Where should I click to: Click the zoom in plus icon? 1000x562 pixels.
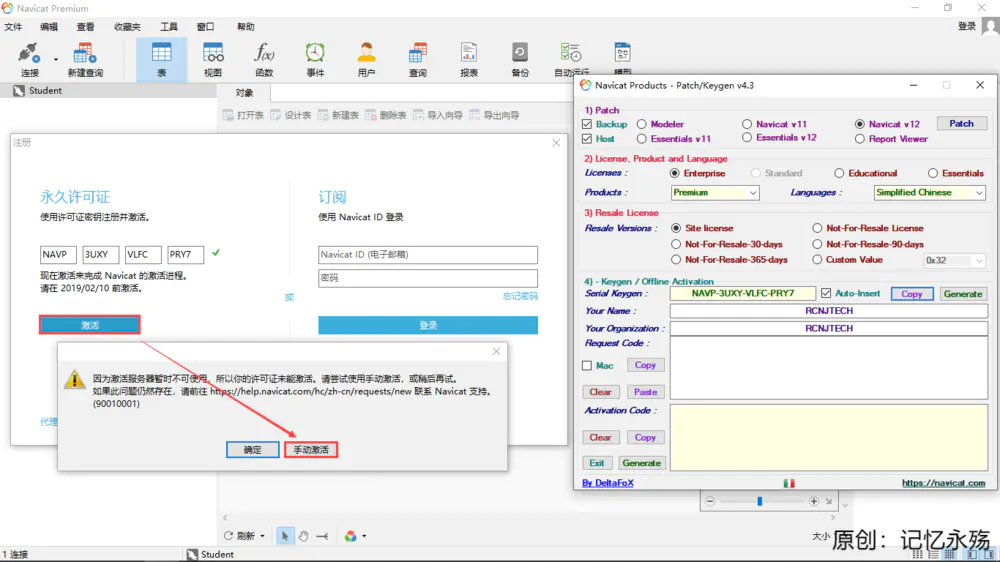(814, 501)
